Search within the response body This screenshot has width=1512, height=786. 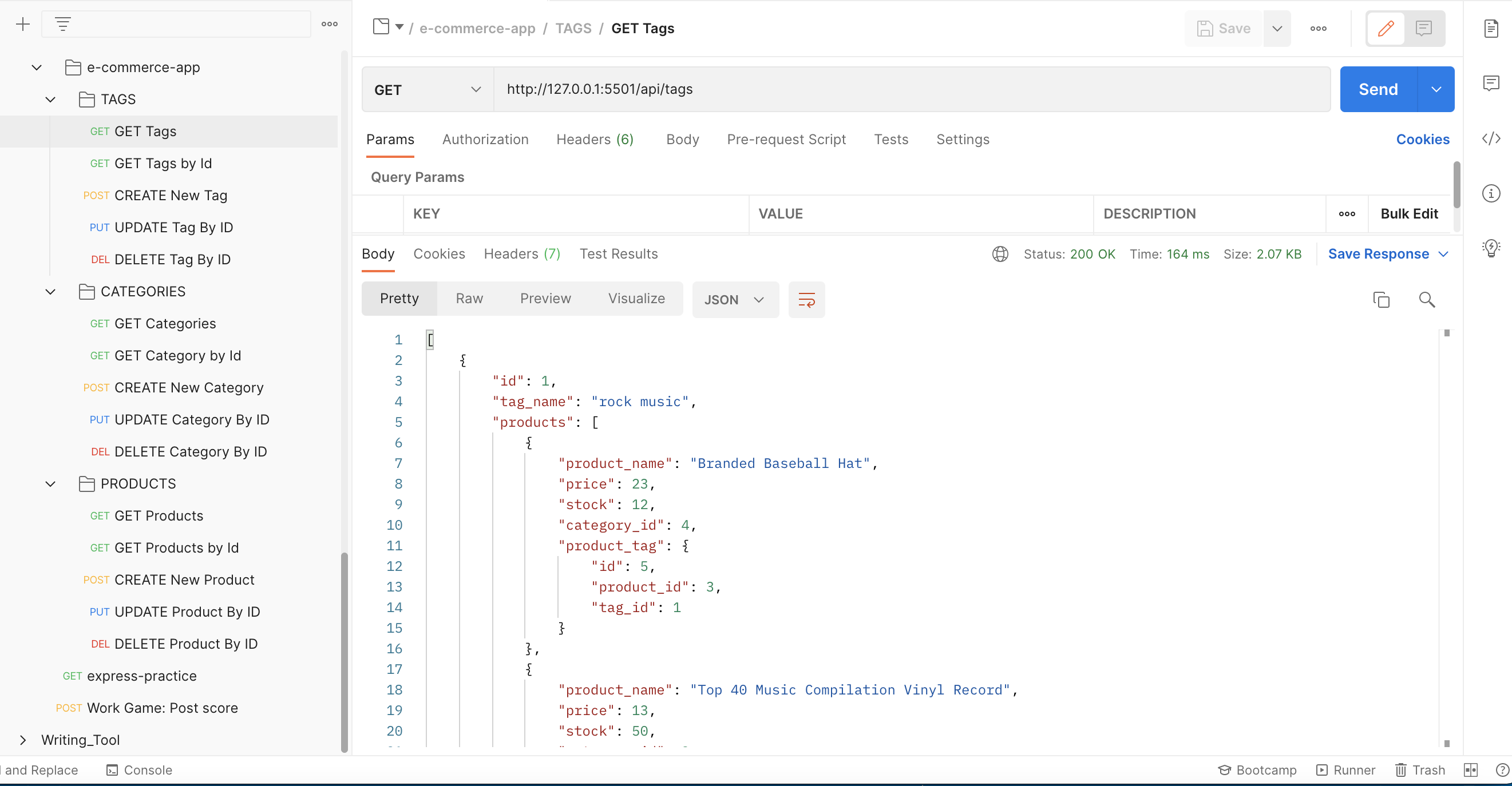[1427, 300]
